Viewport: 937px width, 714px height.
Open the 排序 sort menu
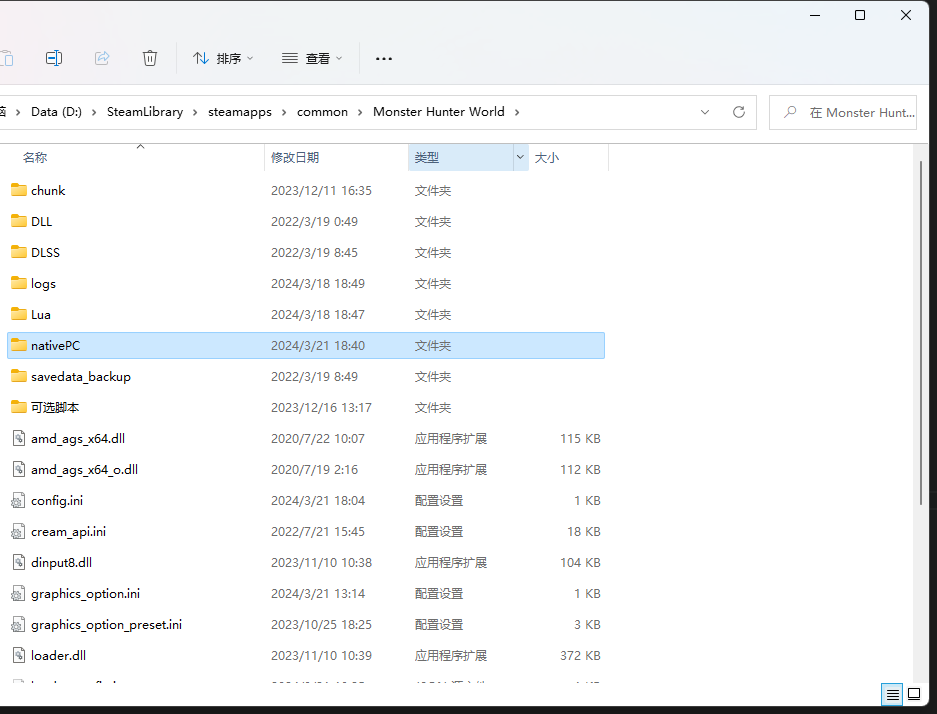223,58
